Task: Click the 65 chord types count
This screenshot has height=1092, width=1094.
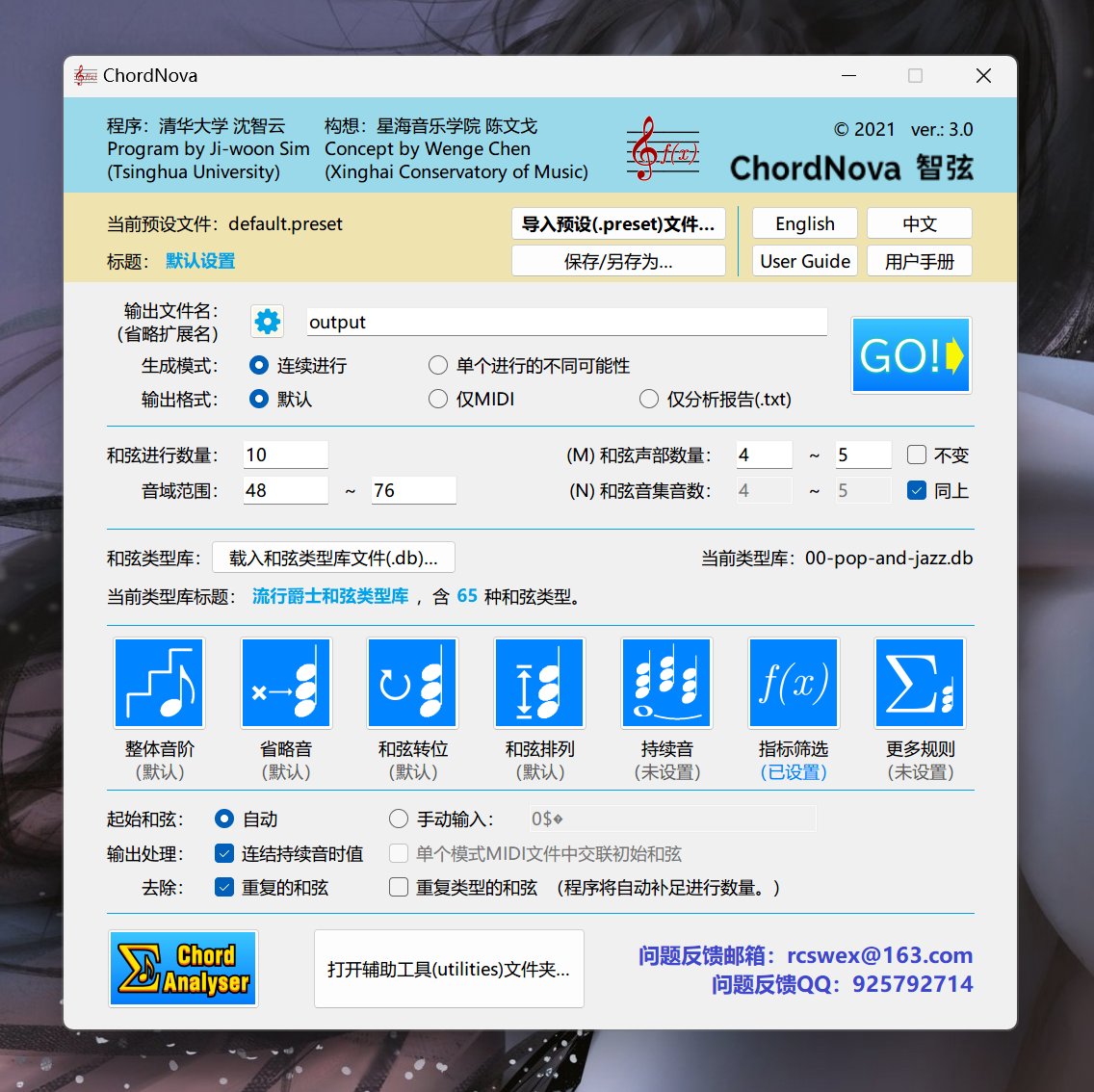Action: point(467,596)
